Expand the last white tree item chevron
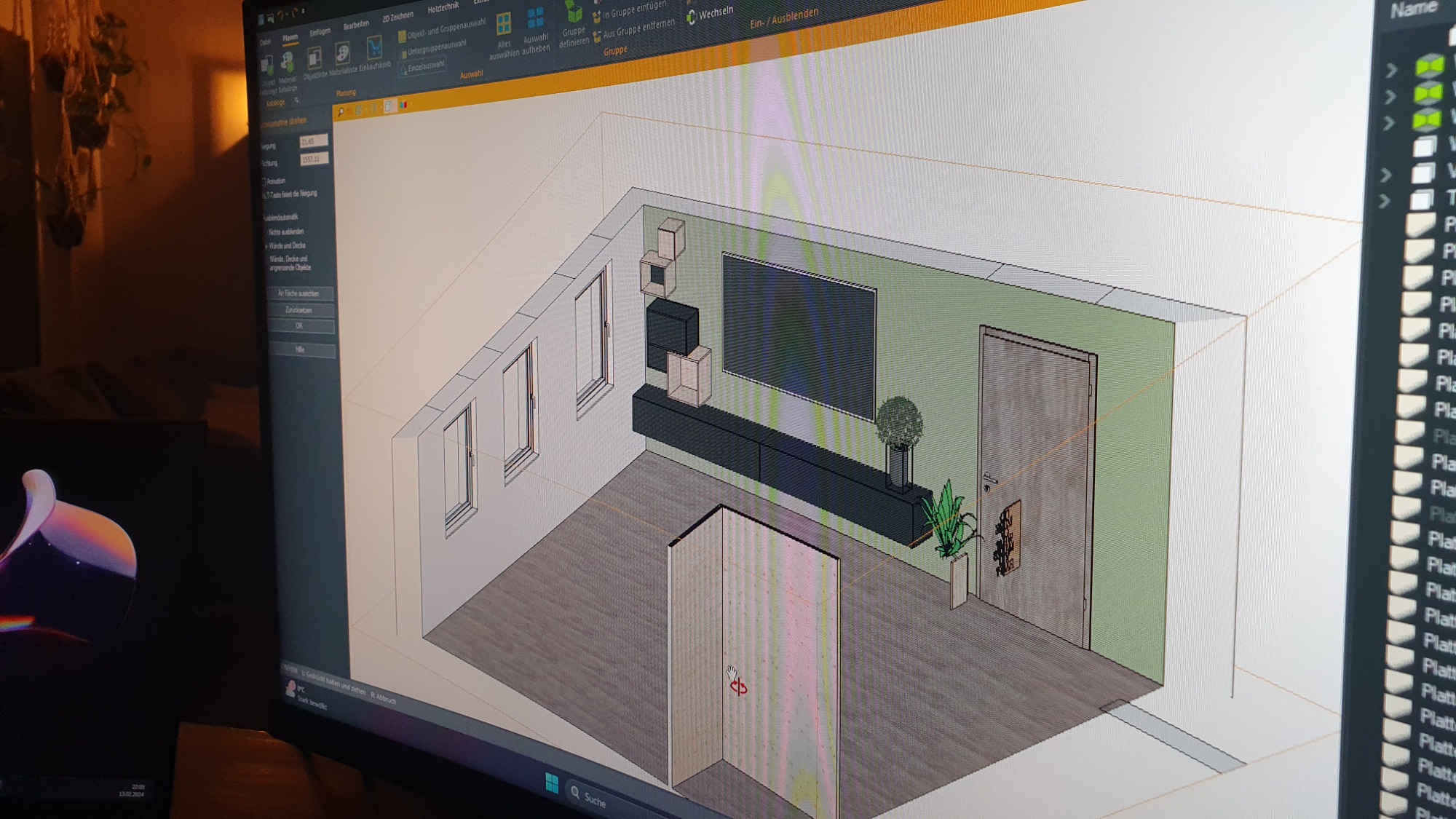 (1385, 201)
